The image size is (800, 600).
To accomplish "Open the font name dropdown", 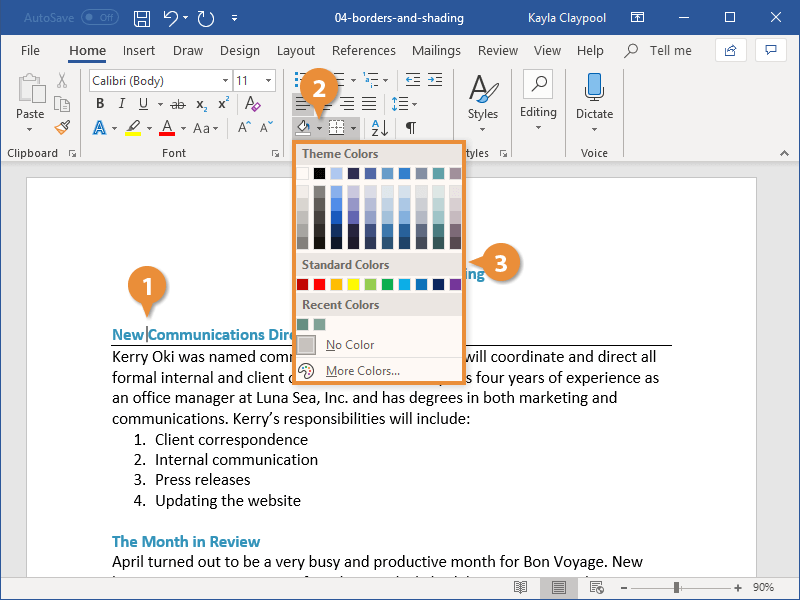I will (226, 80).
